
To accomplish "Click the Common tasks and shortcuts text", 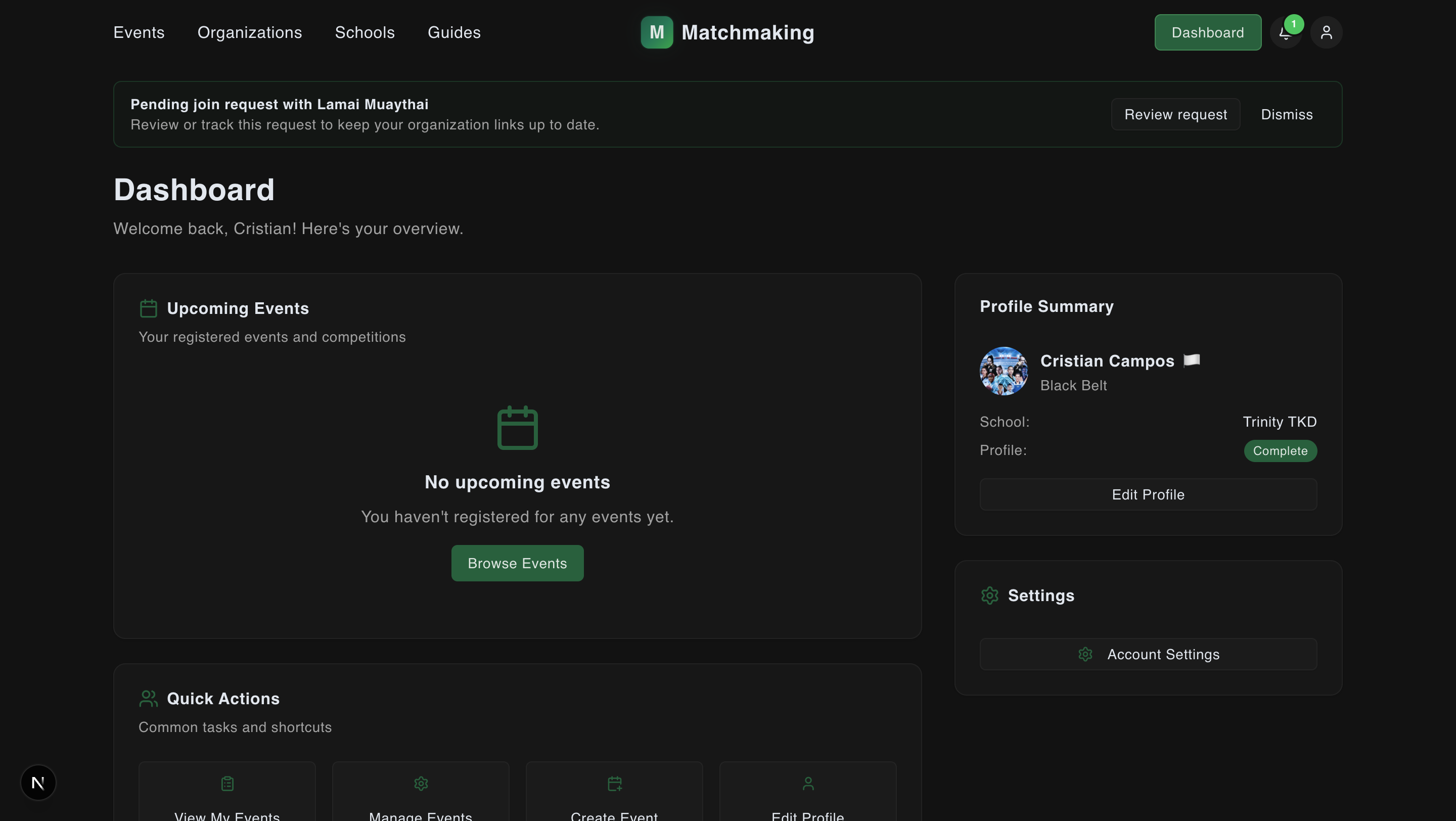I will point(235,727).
